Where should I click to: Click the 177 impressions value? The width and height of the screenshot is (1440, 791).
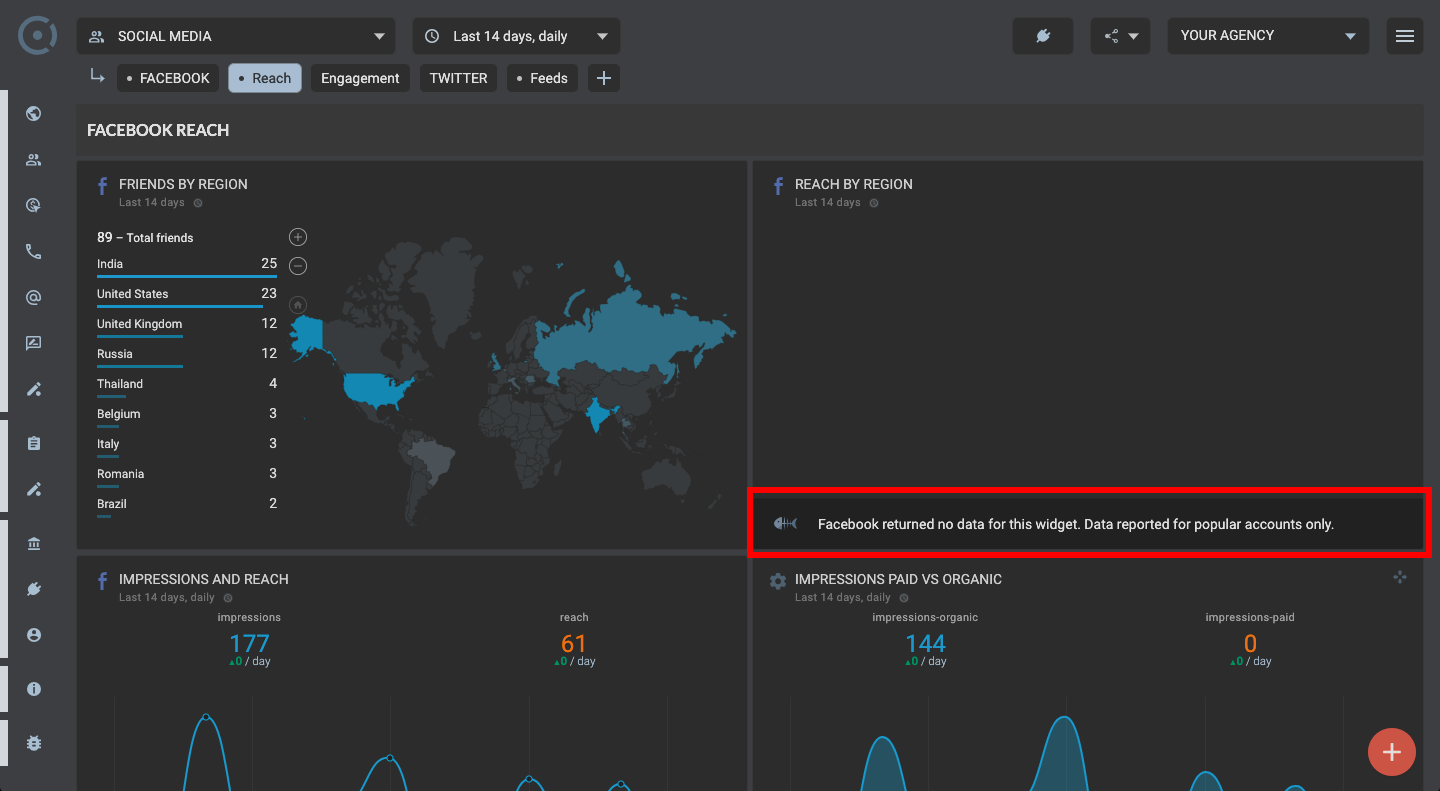pyautogui.click(x=249, y=643)
